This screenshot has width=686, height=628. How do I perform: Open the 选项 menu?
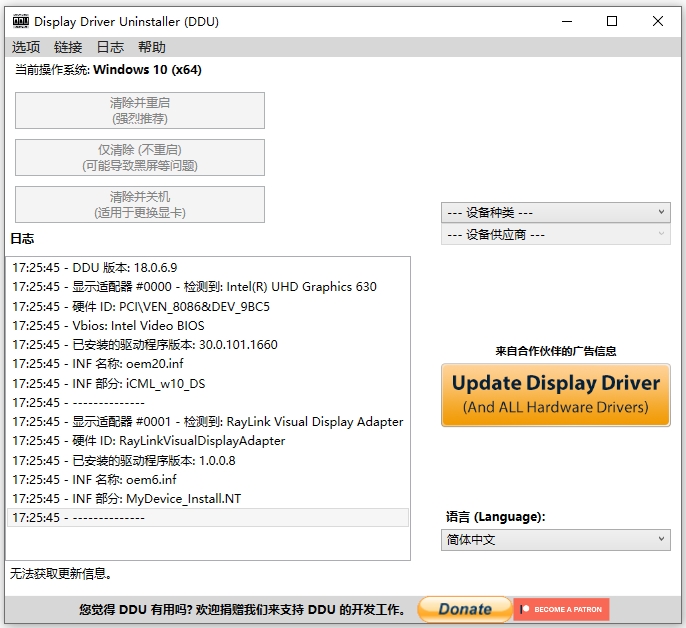pos(26,47)
